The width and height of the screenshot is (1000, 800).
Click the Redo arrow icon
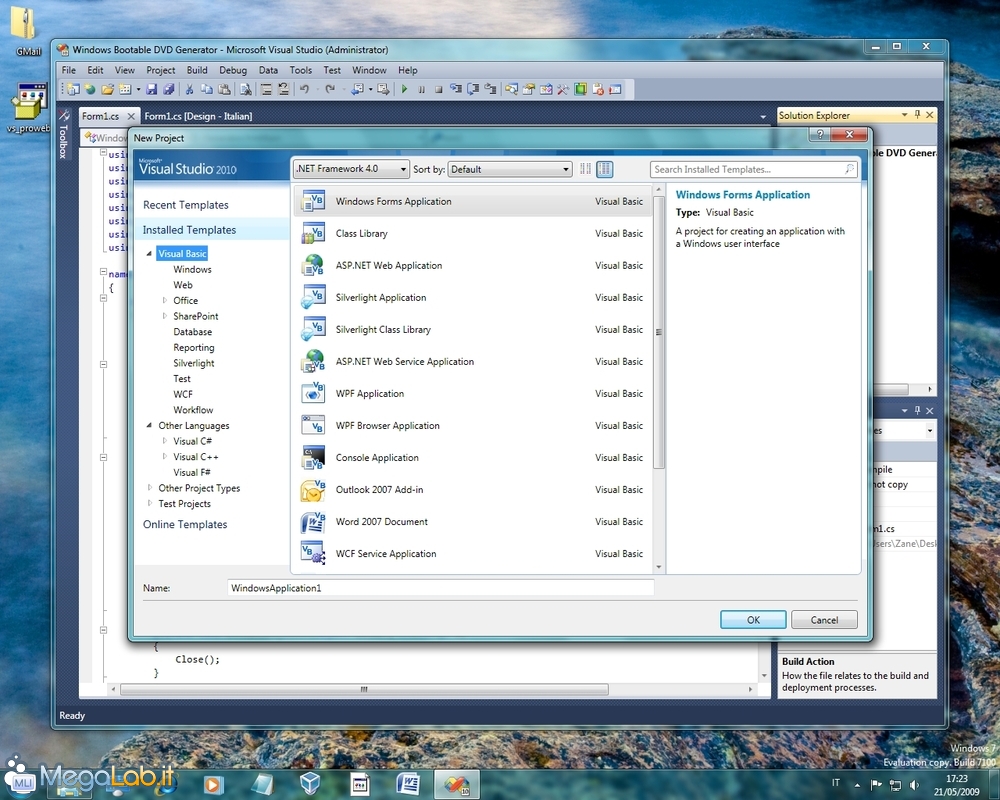tap(330, 89)
